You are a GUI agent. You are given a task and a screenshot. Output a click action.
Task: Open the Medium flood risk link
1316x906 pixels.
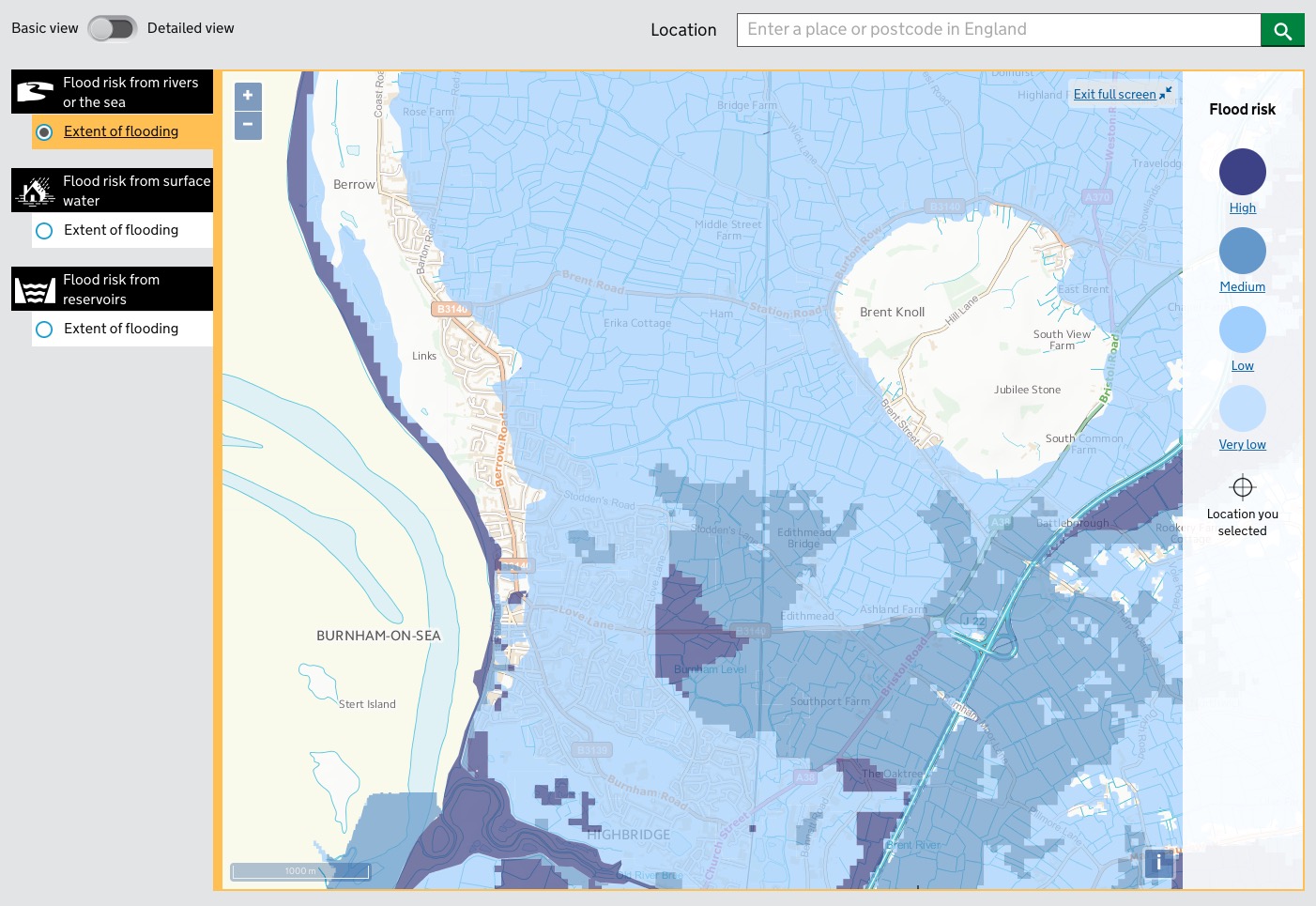1242,286
